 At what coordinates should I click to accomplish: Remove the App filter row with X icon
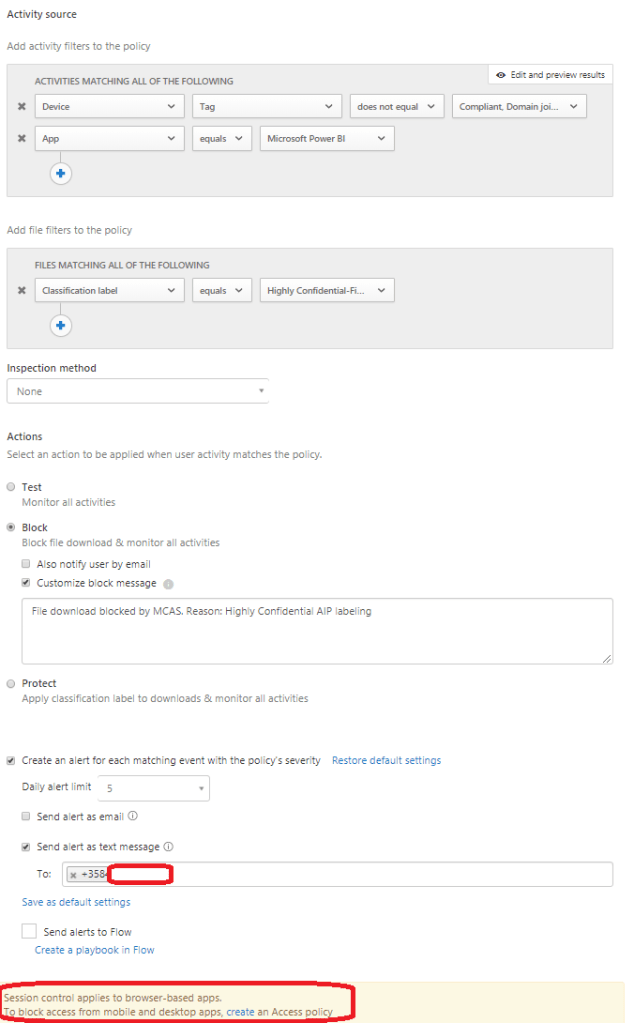[21, 139]
